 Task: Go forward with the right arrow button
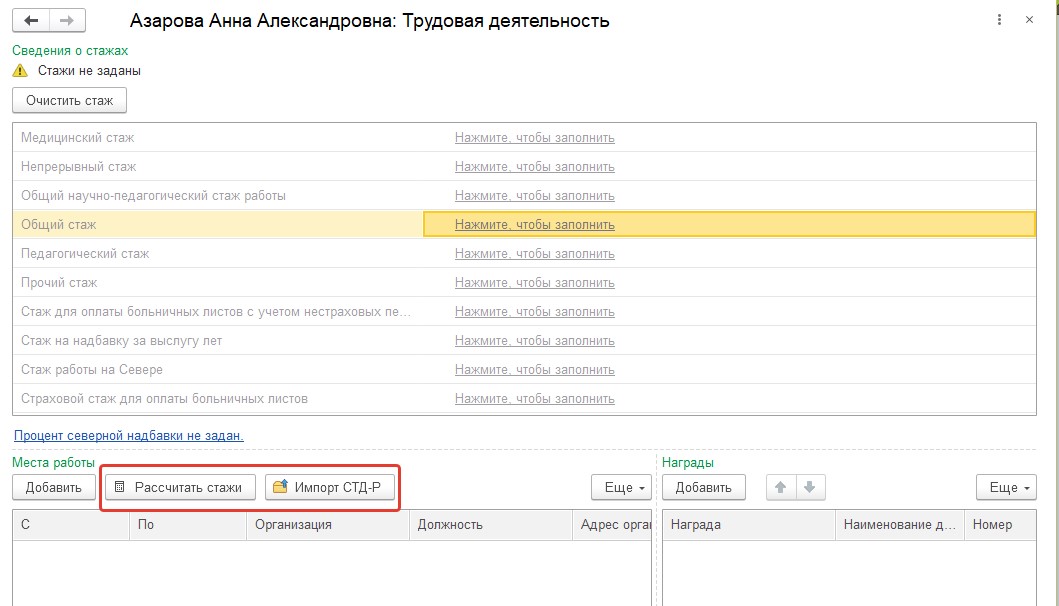click(x=67, y=20)
